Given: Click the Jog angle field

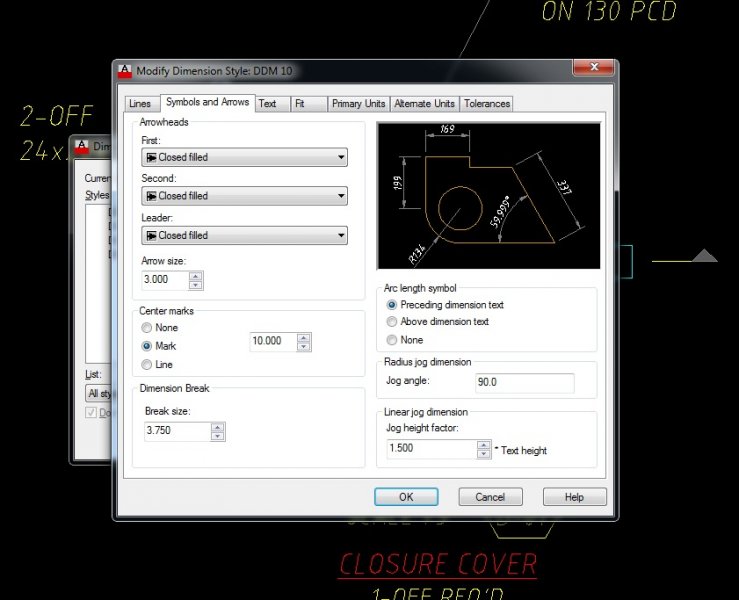Looking at the screenshot, I should [525, 383].
